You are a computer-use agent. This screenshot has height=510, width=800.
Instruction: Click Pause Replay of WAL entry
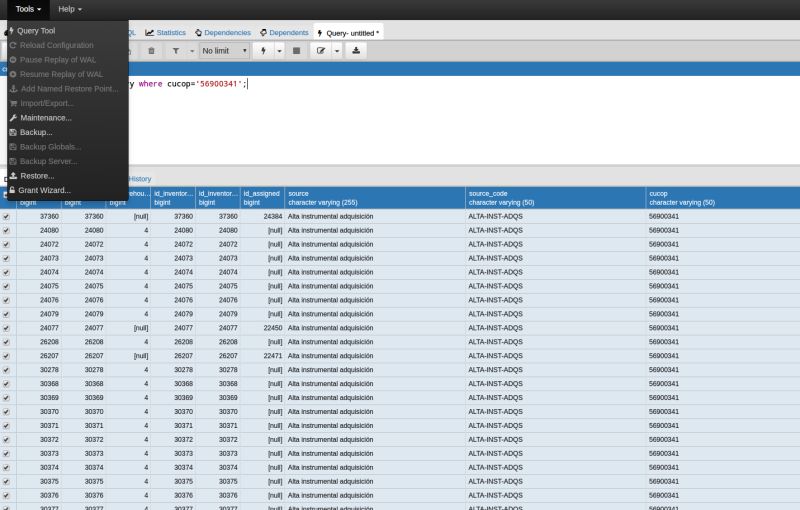[67, 60]
